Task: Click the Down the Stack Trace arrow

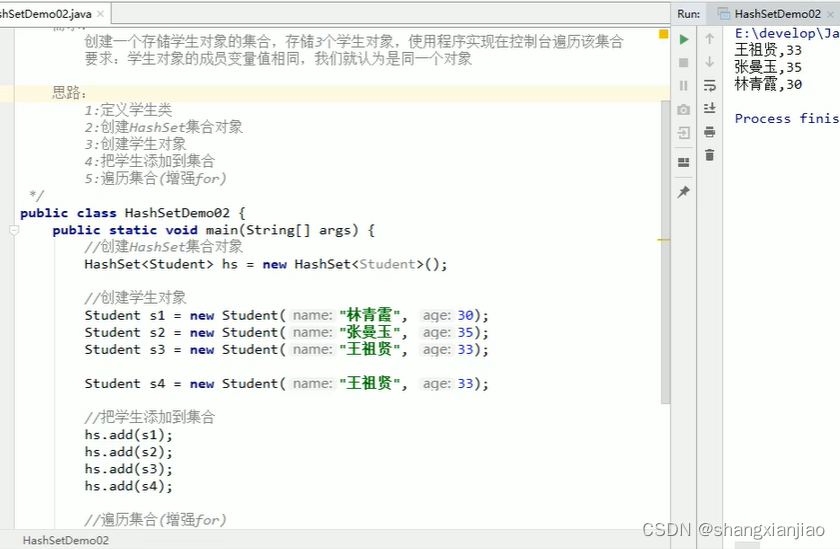Action: pos(710,62)
